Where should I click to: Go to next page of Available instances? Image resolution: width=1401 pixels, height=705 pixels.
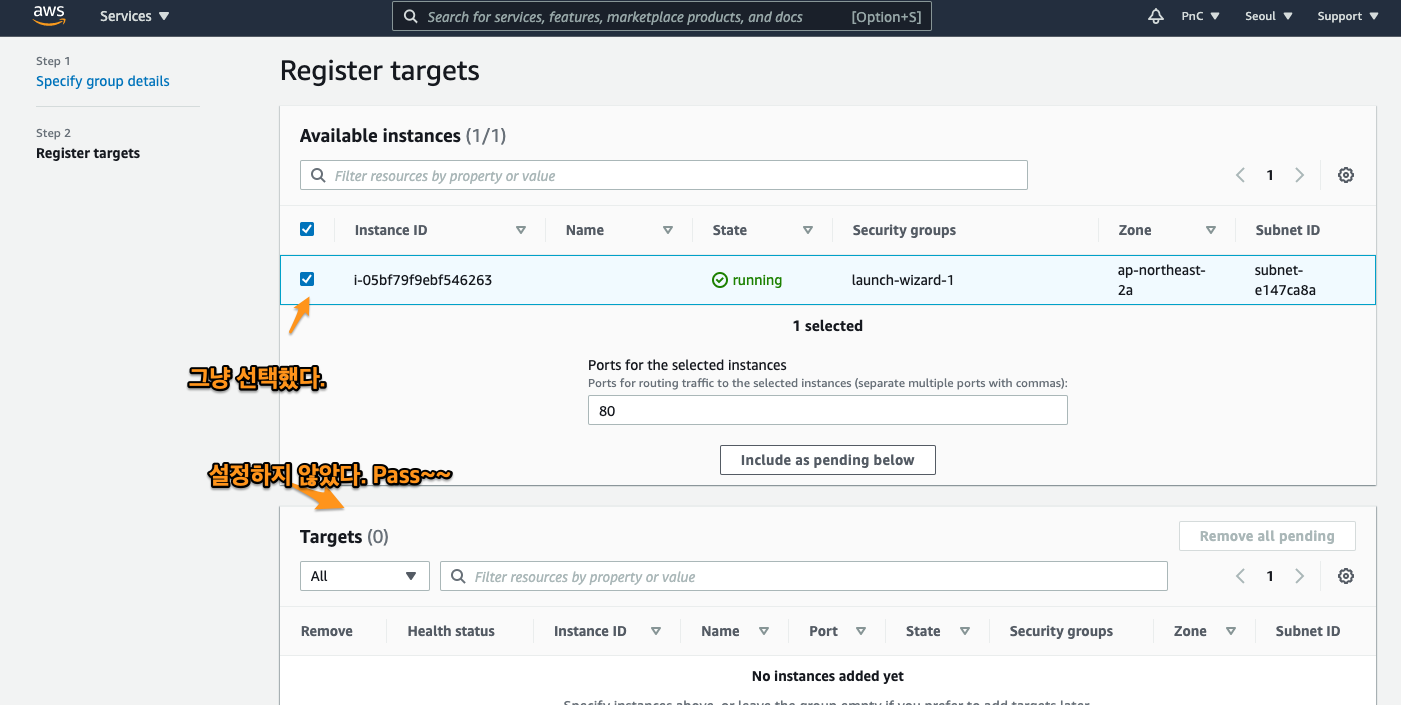(1300, 175)
